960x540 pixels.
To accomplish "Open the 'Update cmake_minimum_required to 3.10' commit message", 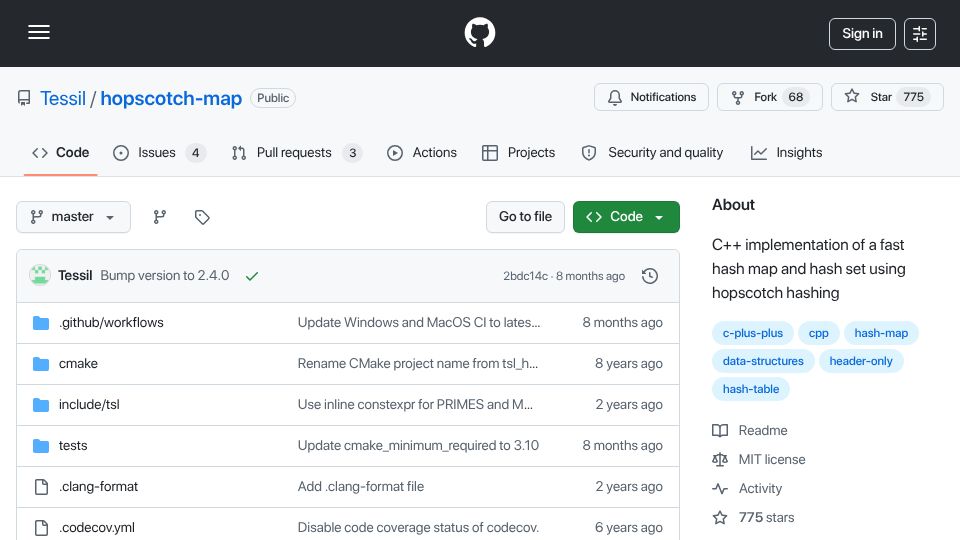I will point(418,446).
